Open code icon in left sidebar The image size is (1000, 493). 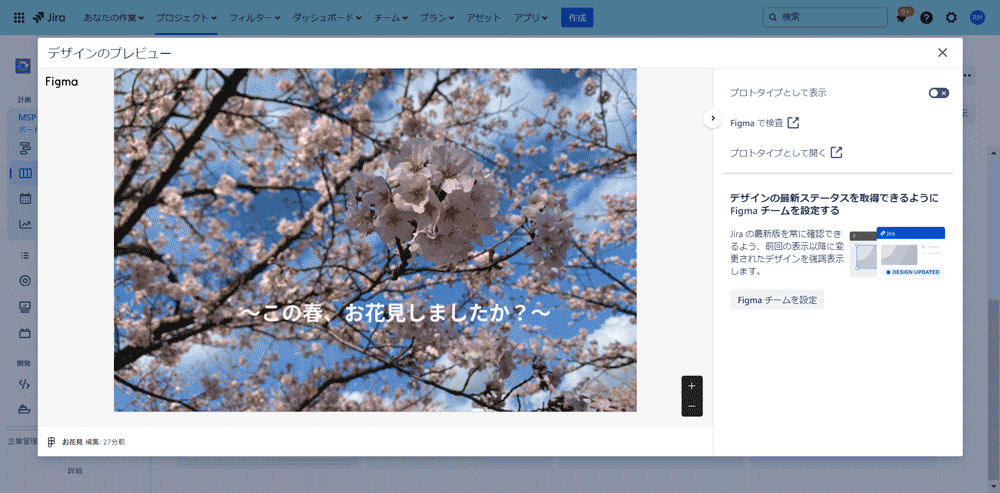26,384
